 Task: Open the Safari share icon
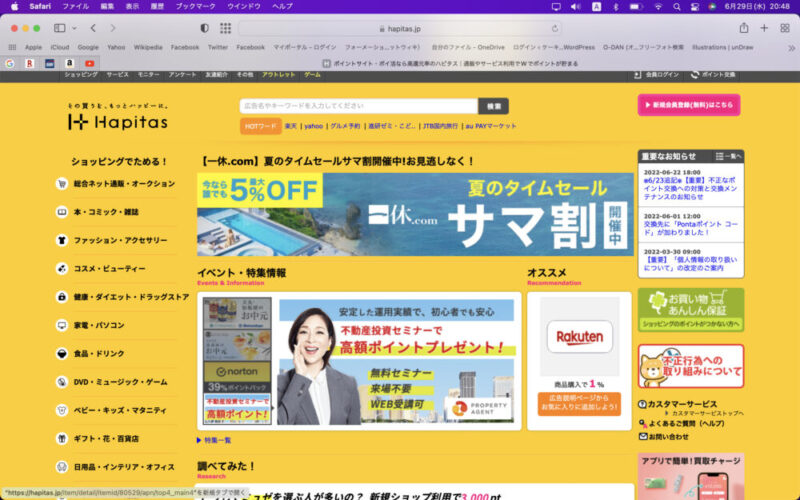744,28
